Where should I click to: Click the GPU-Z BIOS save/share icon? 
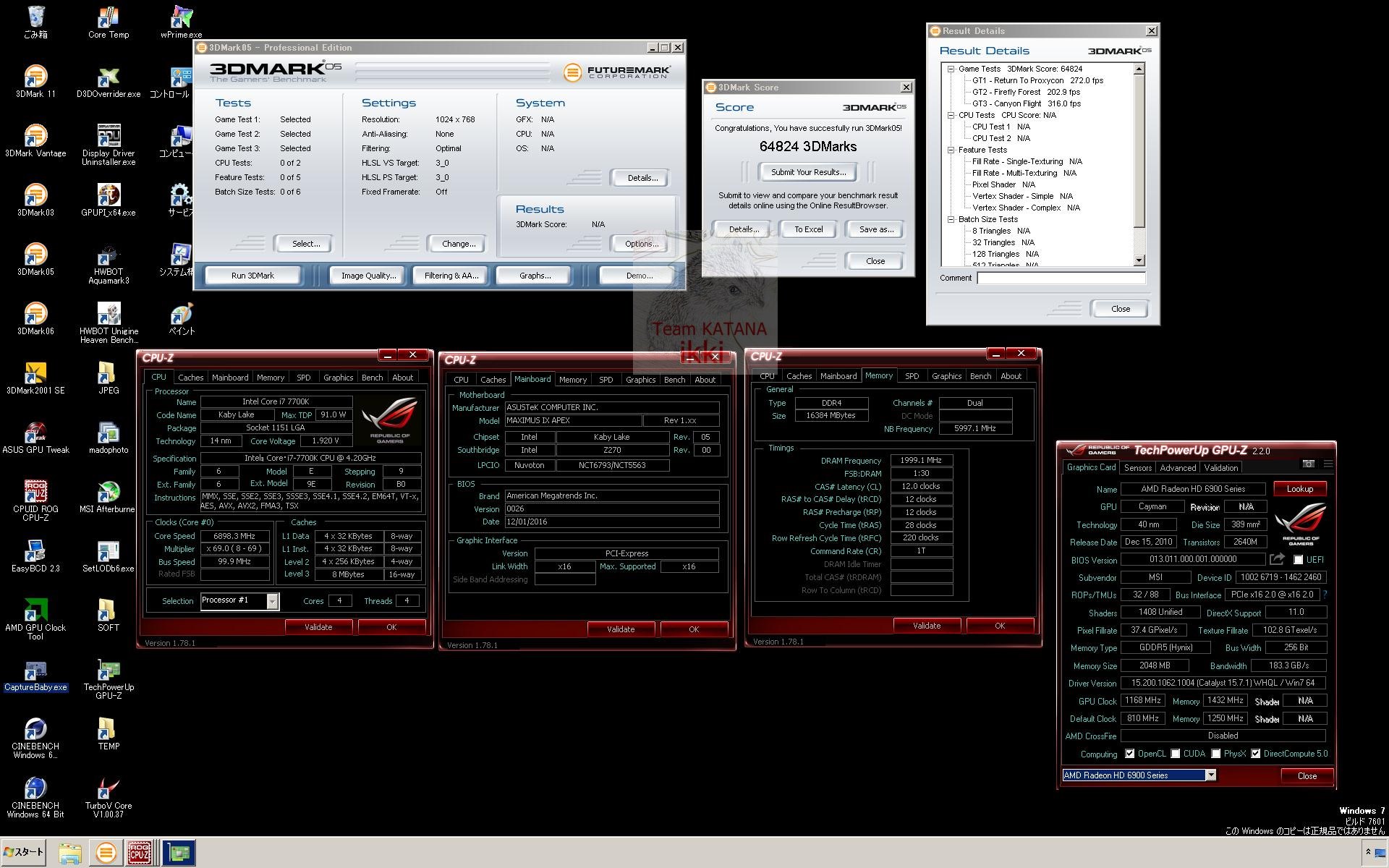pos(1277,559)
